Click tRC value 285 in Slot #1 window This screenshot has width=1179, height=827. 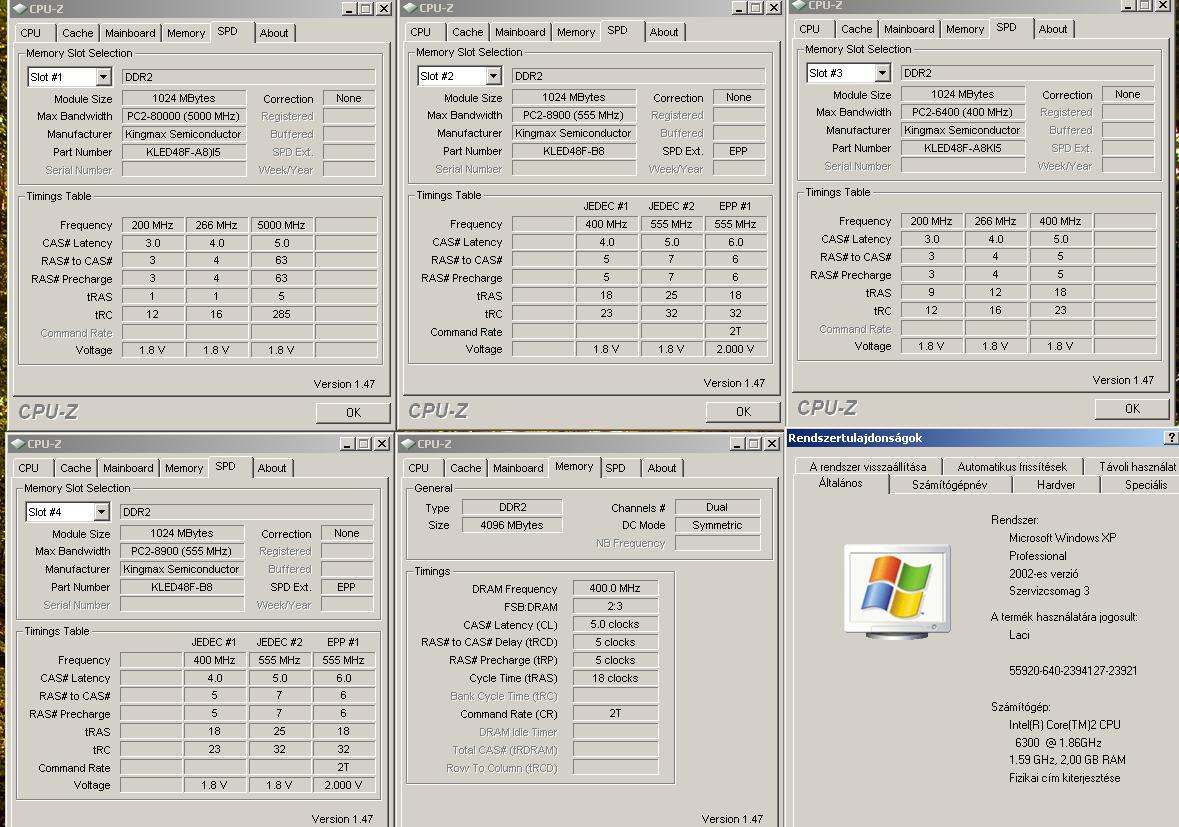[281, 314]
